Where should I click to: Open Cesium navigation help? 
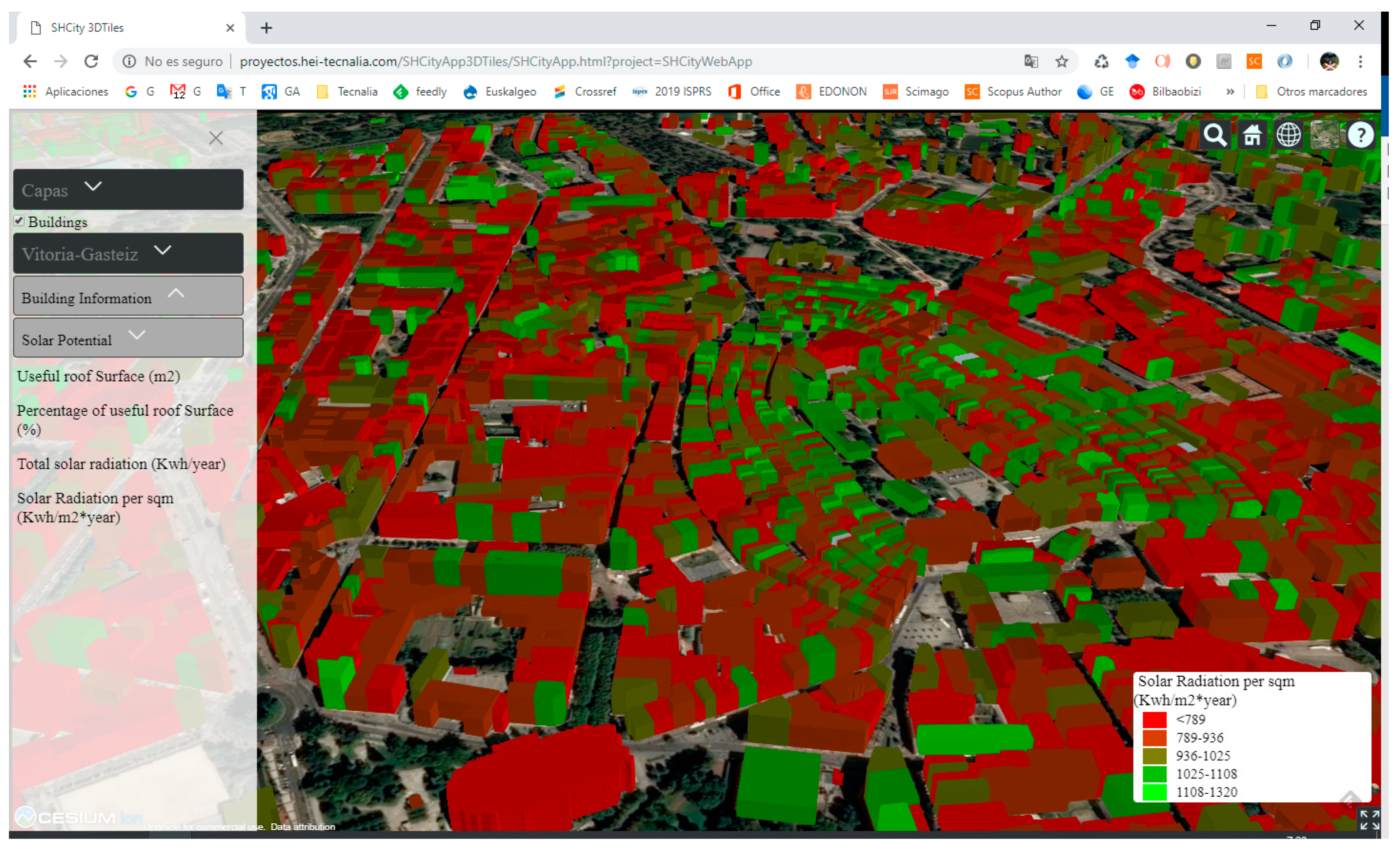point(1361,135)
